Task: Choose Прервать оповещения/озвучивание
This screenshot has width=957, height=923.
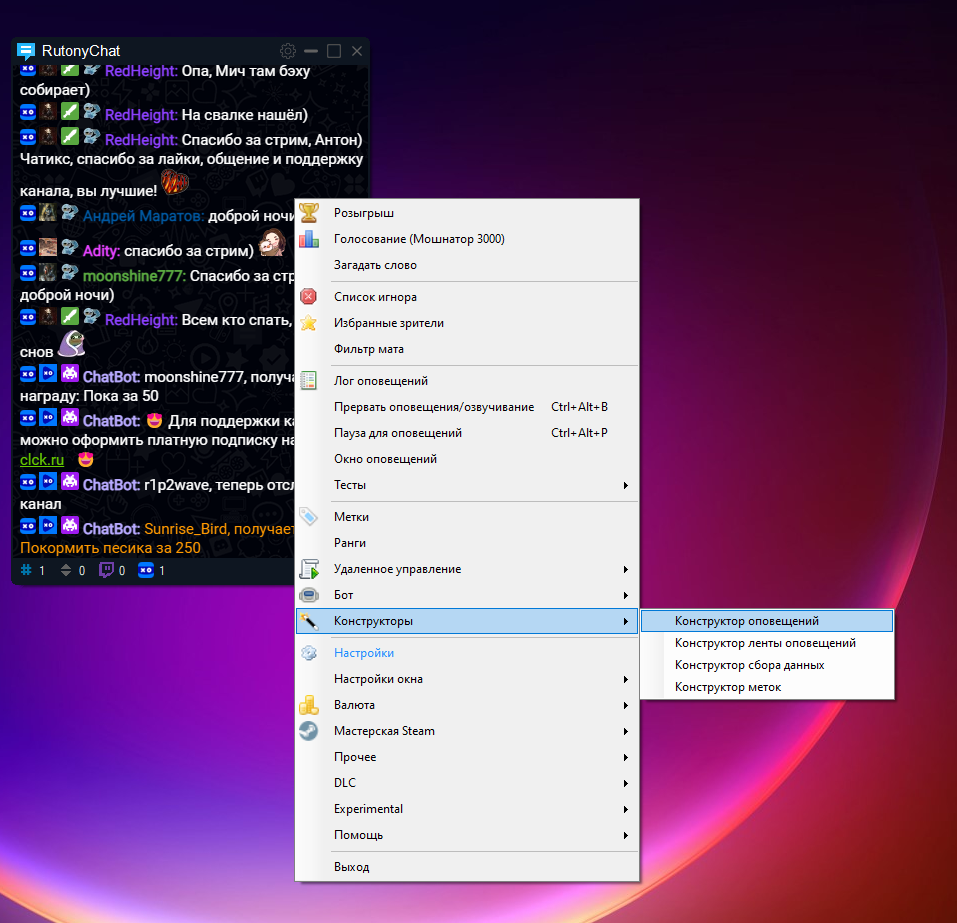Action: coord(467,407)
